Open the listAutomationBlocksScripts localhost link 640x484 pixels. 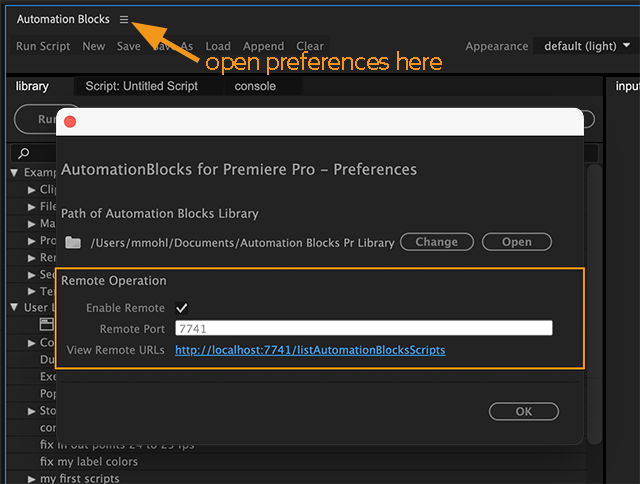[310, 350]
